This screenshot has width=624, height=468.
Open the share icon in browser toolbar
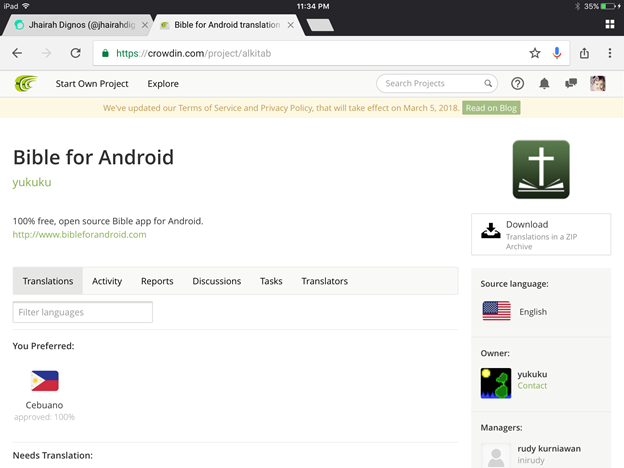584,53
